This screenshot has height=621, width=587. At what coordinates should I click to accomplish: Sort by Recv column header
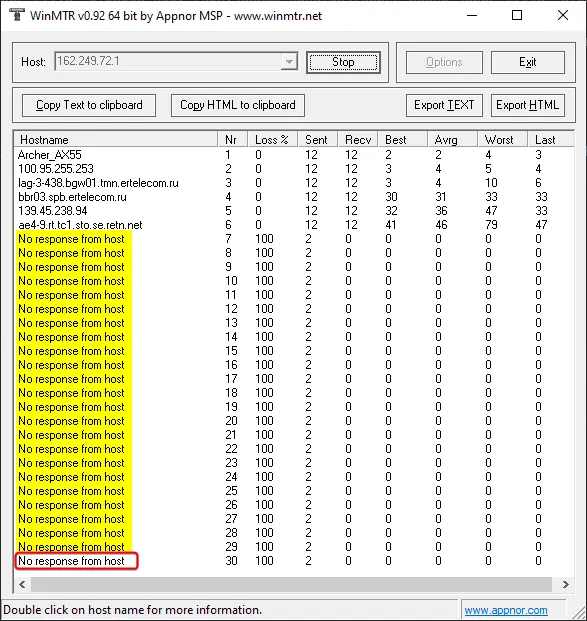click(358, 140)
